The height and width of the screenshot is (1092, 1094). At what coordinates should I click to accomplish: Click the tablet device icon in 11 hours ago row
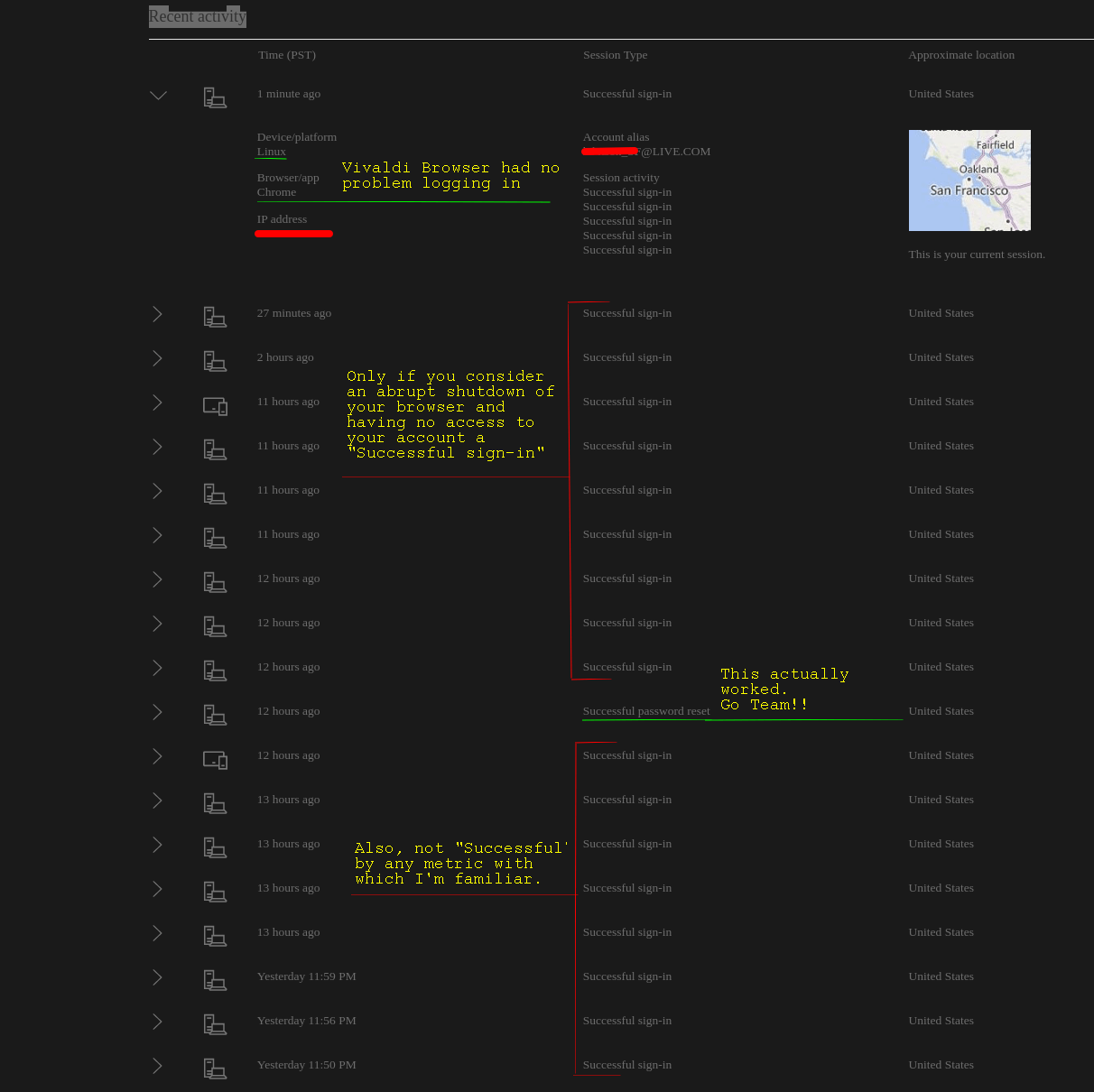tap(215, 406)
